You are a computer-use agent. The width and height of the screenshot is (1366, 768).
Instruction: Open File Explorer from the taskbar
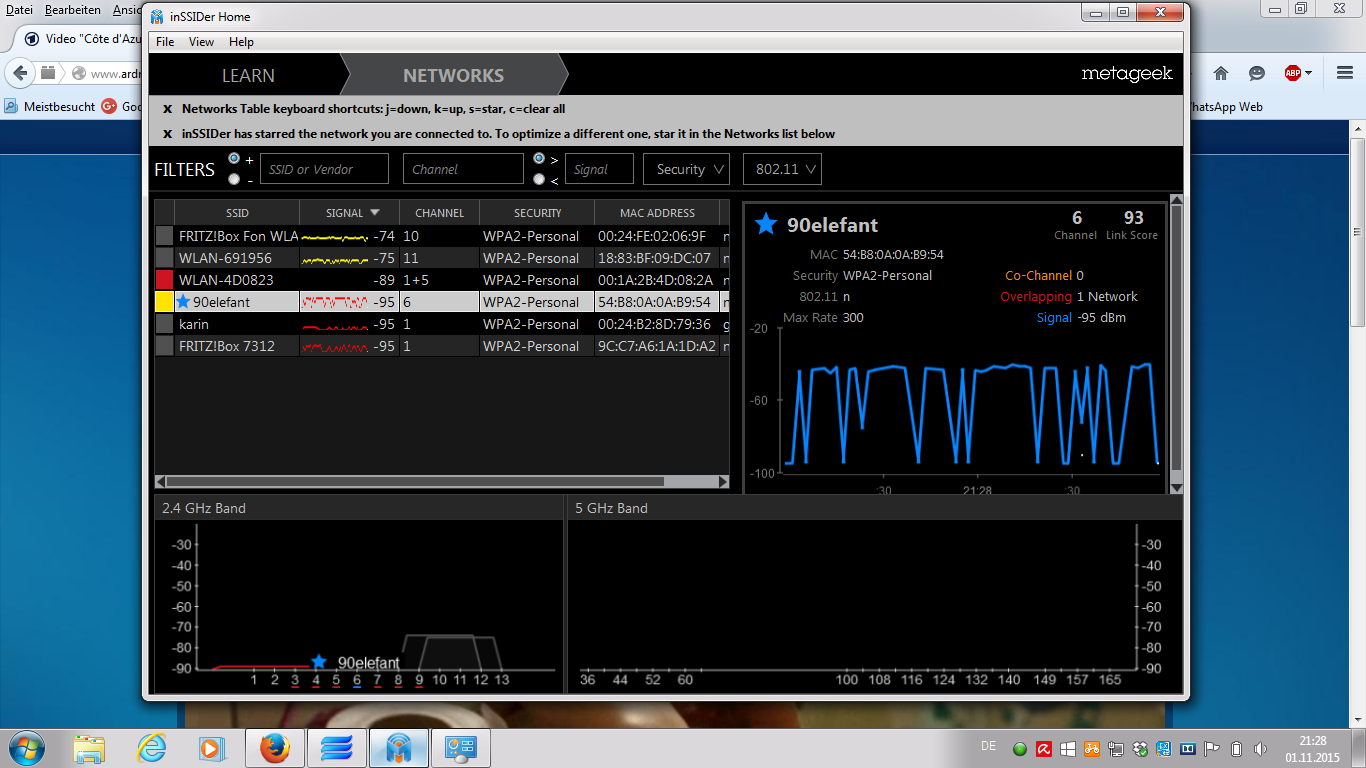click(x=89, y=748)
